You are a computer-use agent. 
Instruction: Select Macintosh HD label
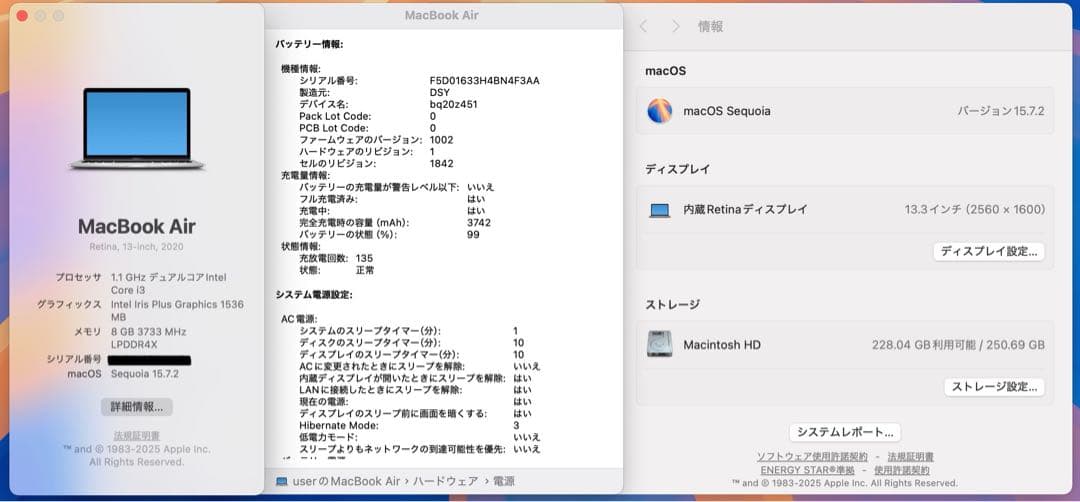[722, 344]
